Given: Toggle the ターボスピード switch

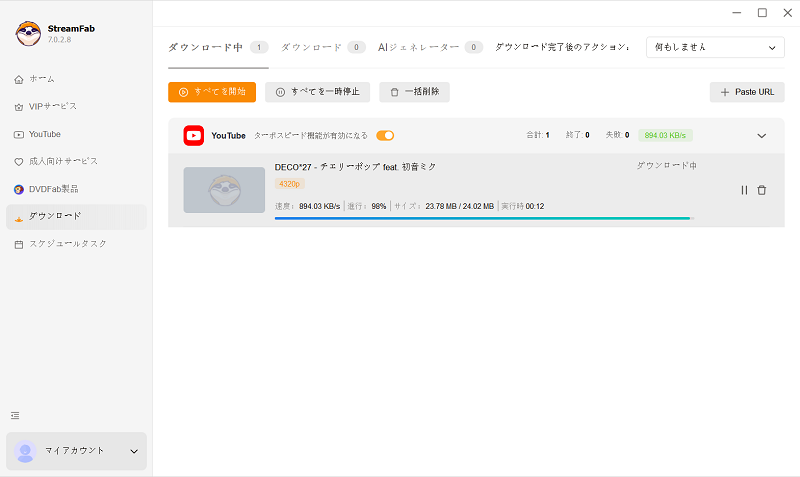Looking at the screenshot, I should click(x=385, y=136).
